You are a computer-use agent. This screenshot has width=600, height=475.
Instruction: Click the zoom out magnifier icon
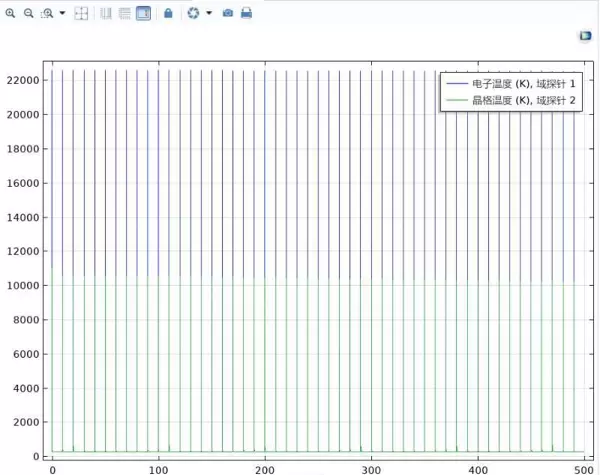pyautogui.click(x=28, y=14)
